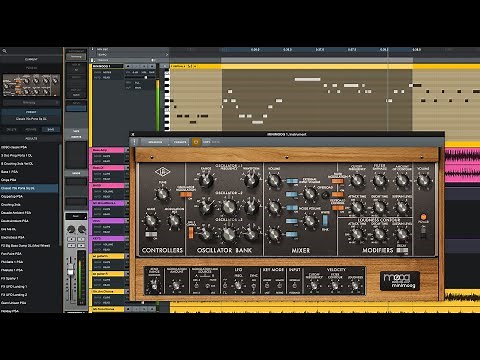Click the LFO Freq knob
This screenshot has width=480, height=360.
[238, 285]
